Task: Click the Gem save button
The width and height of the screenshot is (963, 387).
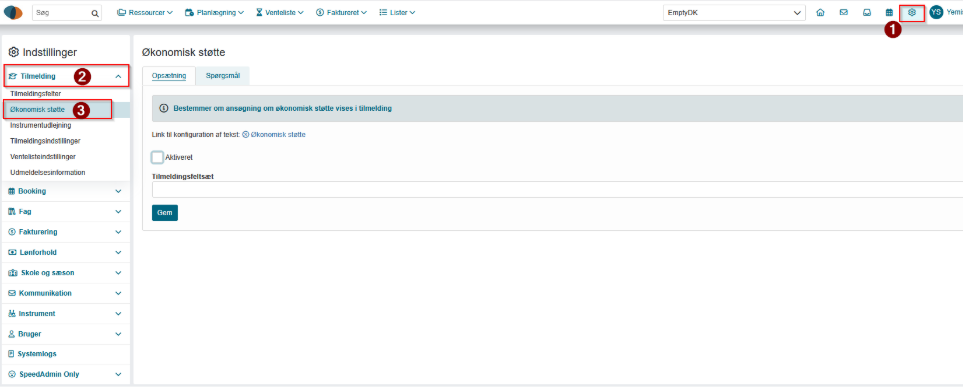Action: [x=165, y=213]
